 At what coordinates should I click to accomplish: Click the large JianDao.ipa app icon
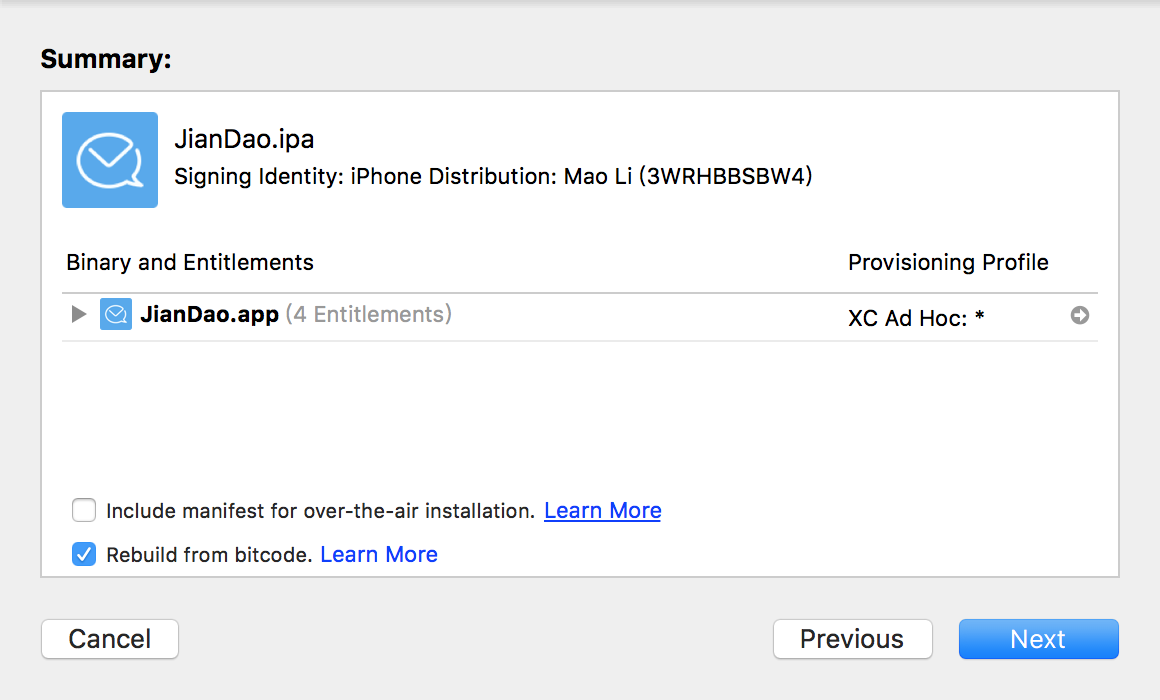[110, 160]
